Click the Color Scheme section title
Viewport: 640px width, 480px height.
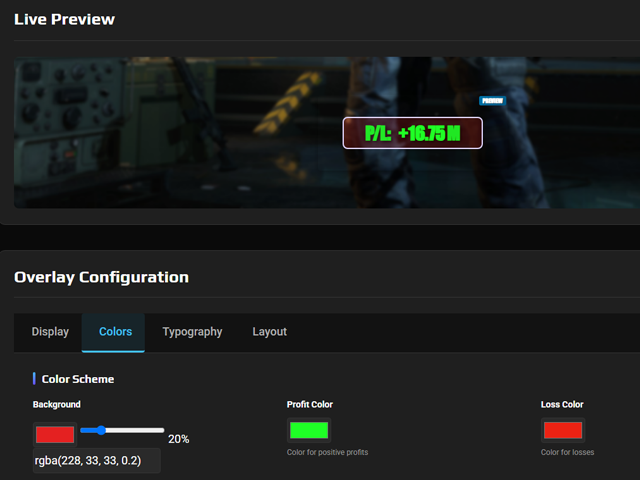pos(77,379)
